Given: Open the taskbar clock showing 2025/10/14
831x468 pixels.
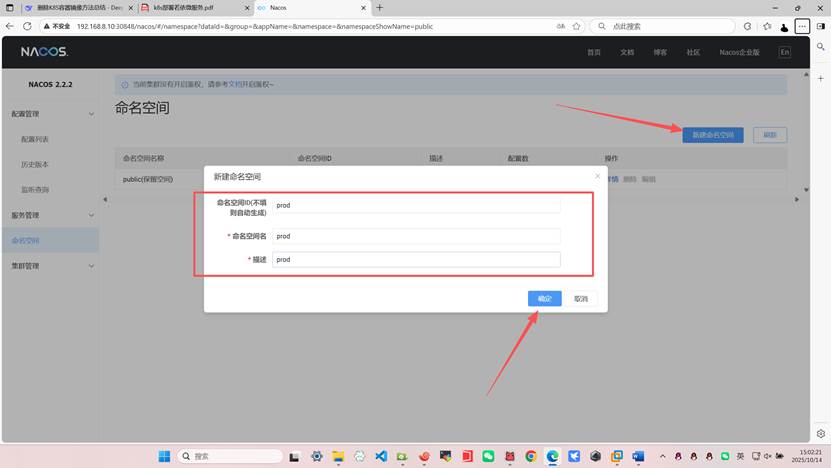Looking at the screenshot, I should [807, 456].
